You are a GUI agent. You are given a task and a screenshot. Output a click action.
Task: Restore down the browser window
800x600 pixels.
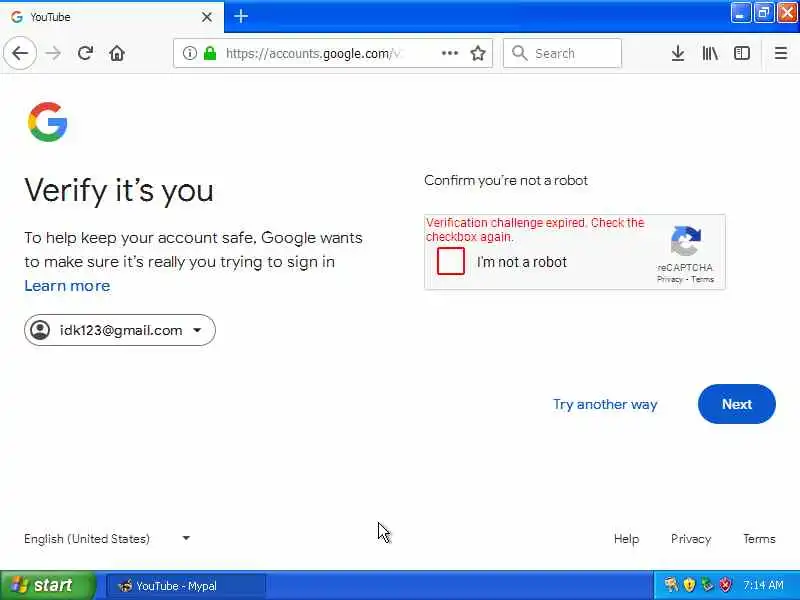click(x=764, y=13)
